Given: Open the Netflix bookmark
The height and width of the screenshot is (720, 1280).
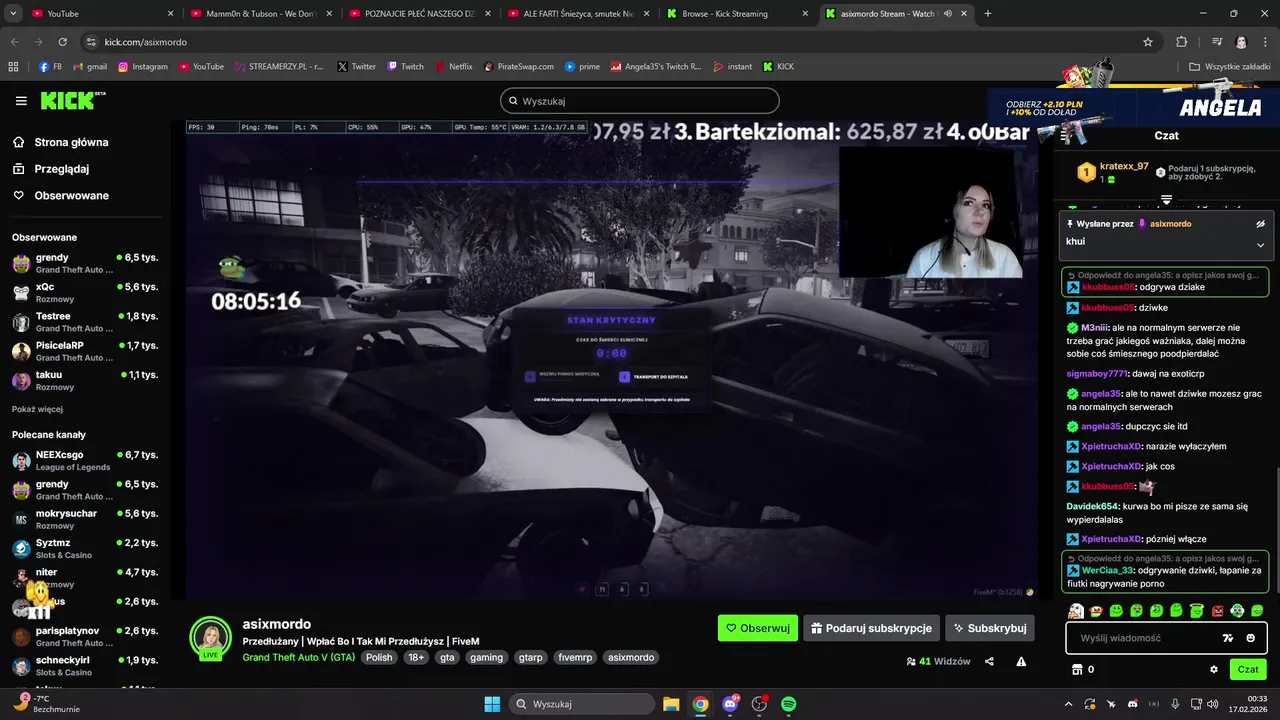Looking at the screenshot, I should coord(453,67).
